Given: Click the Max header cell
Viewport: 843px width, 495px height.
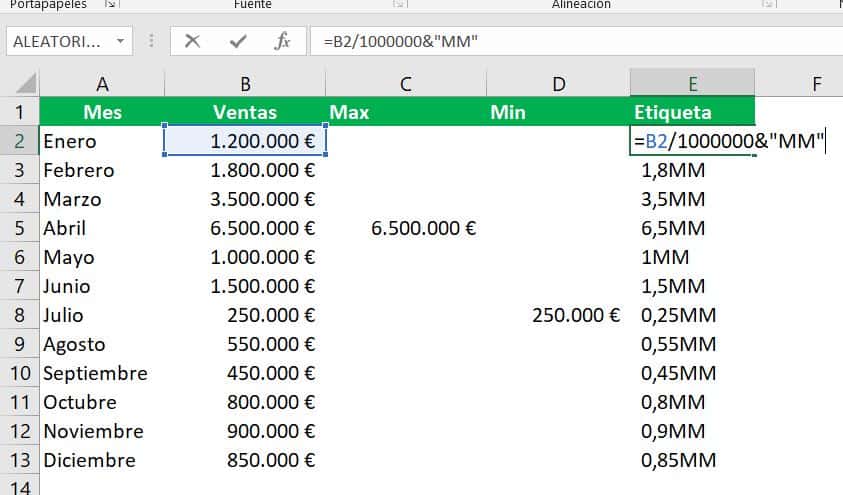Looking at the screenshot, I should pos(406,112).
